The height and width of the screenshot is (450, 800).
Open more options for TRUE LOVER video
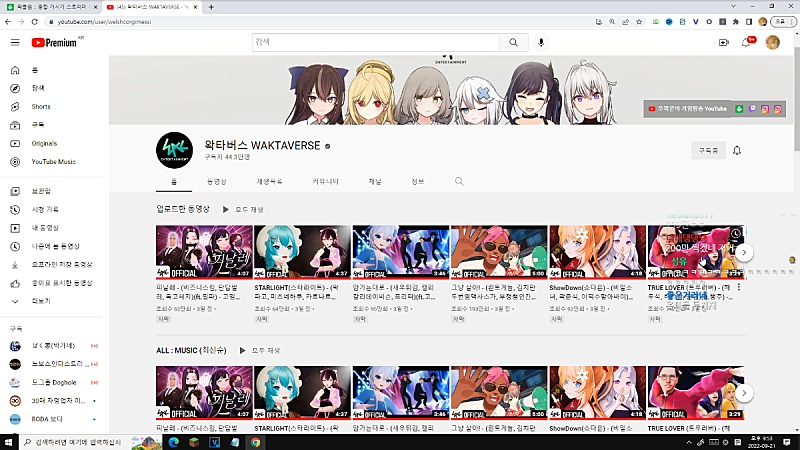tap(739, 288)
